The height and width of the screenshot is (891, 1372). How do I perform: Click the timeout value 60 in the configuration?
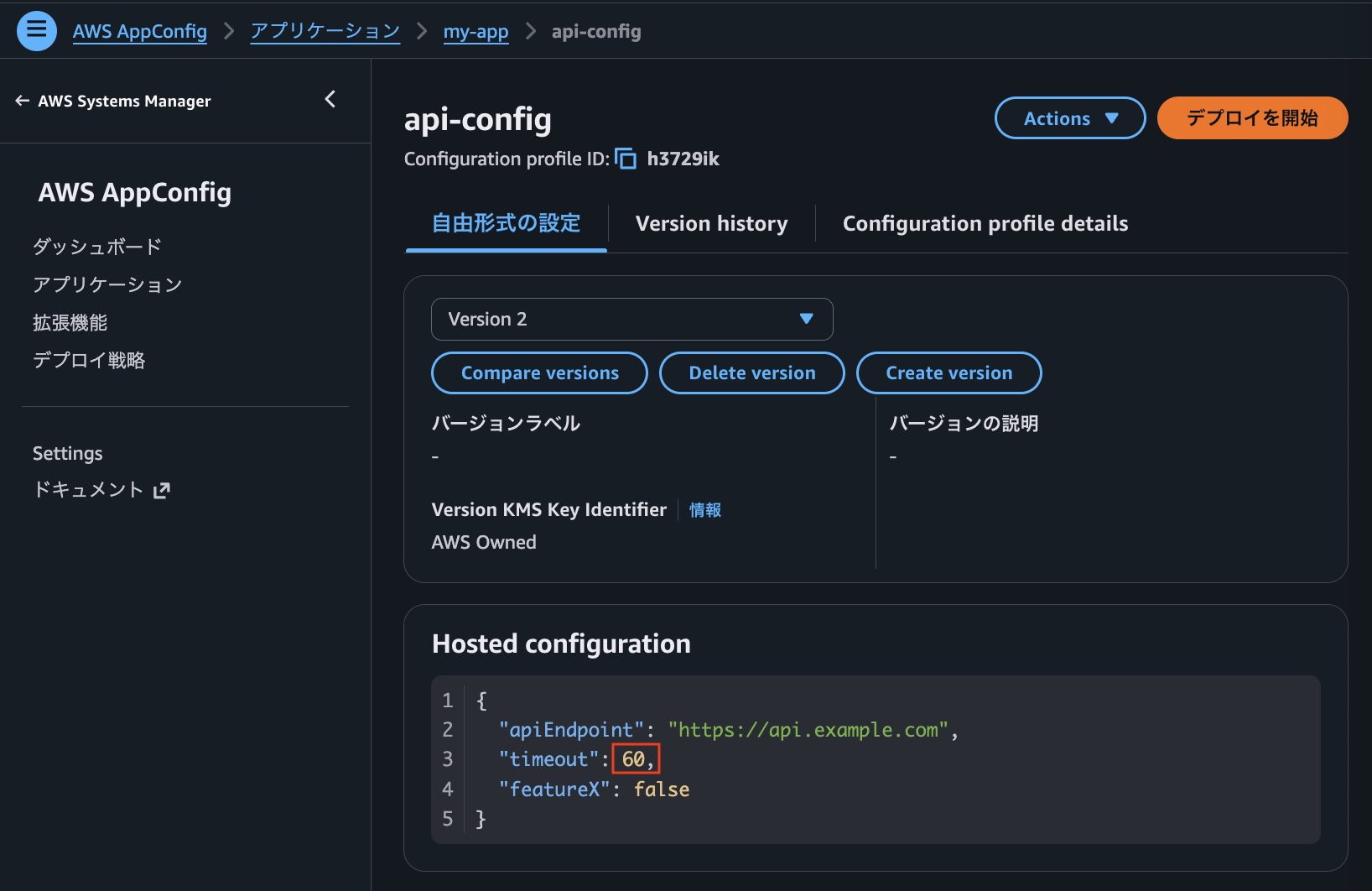(x=633, y=759)
